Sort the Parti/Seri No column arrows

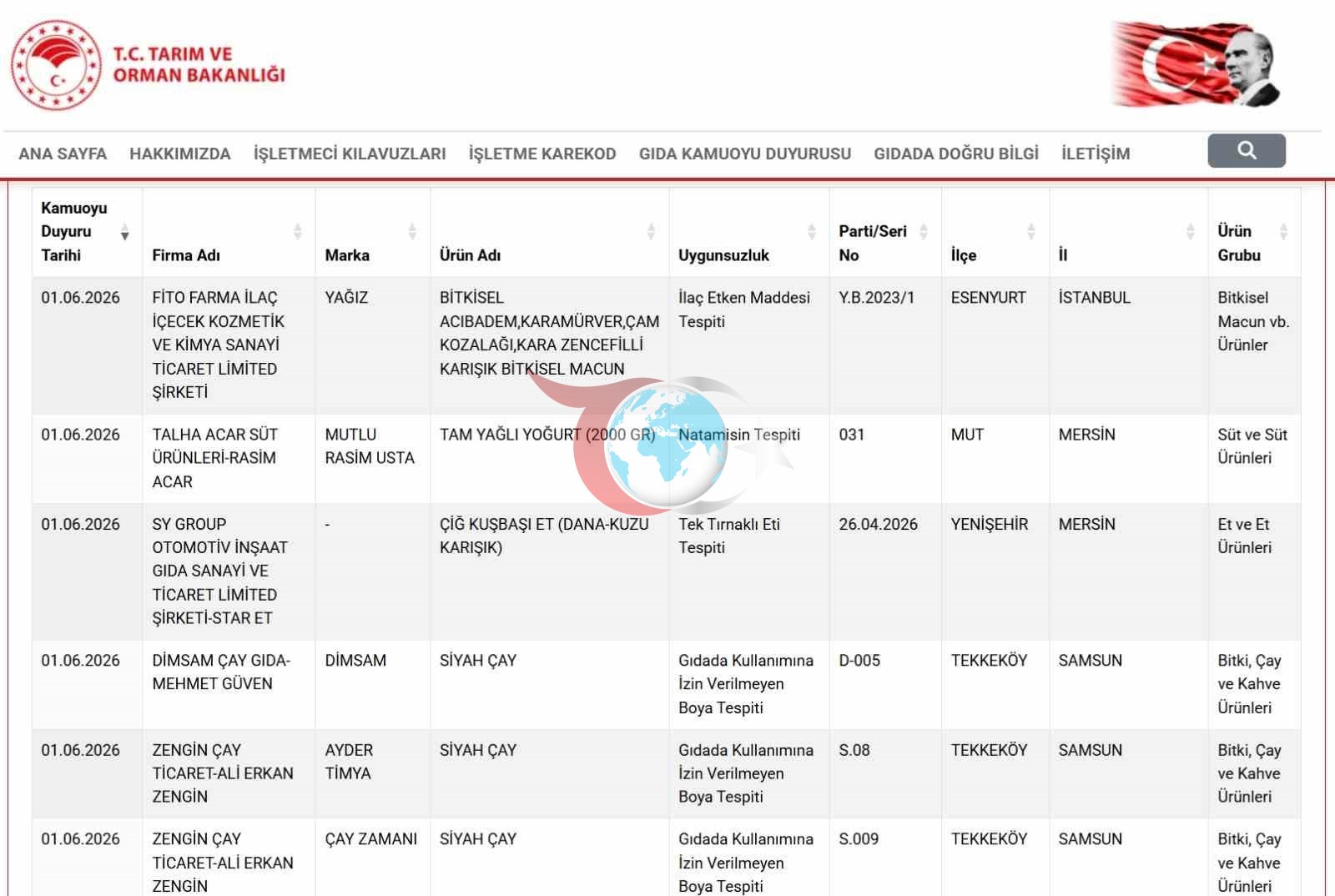point(924,232)
